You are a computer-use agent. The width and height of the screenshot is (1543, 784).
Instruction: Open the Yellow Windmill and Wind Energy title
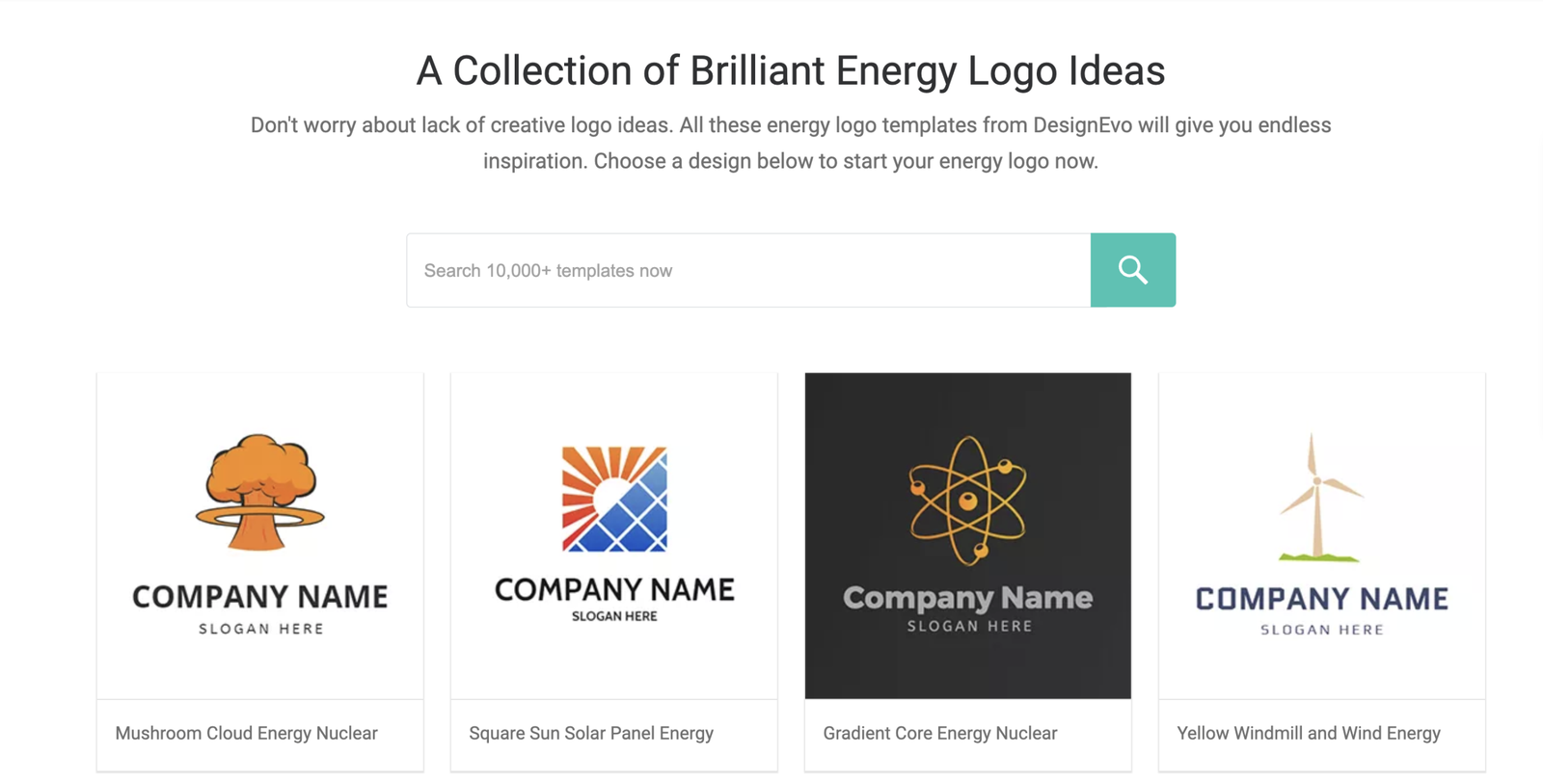pos(1309,733)
